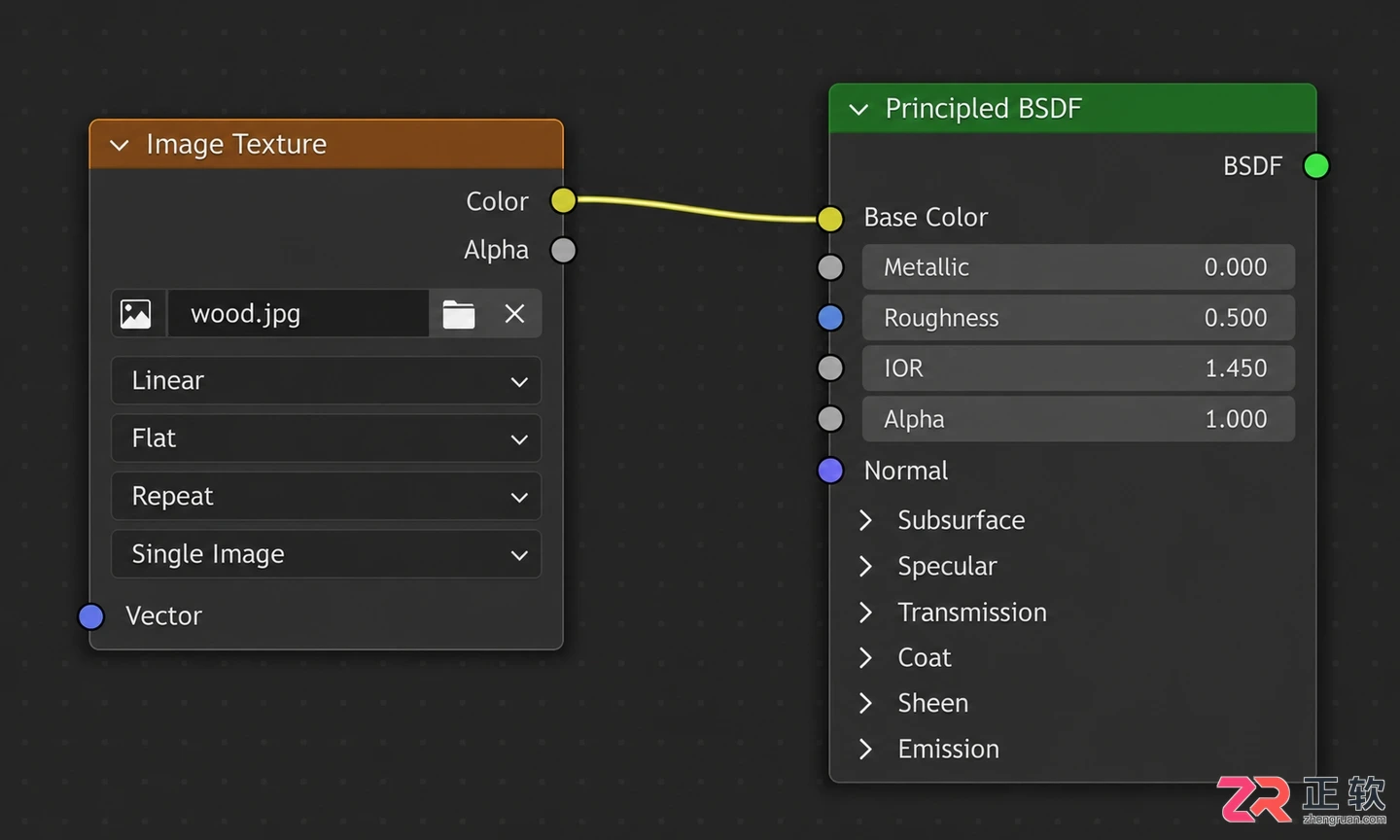Screen dimensions: 1400x840
Task: Click the wood.jpg image name field
Action: click(x=298, y=314)
